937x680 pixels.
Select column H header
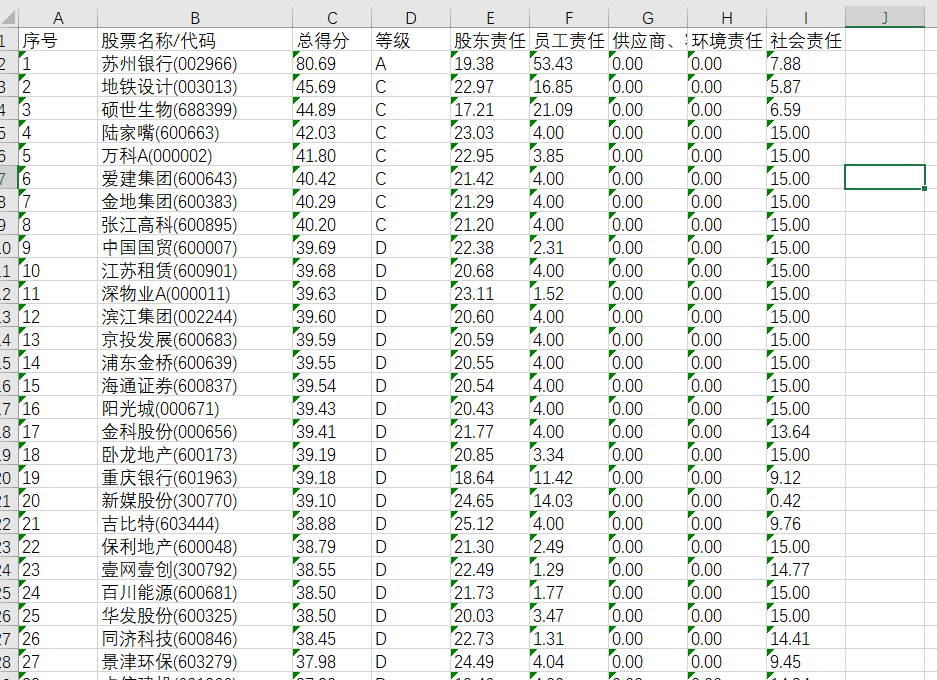pyautogui.click(x=726, y=18)
